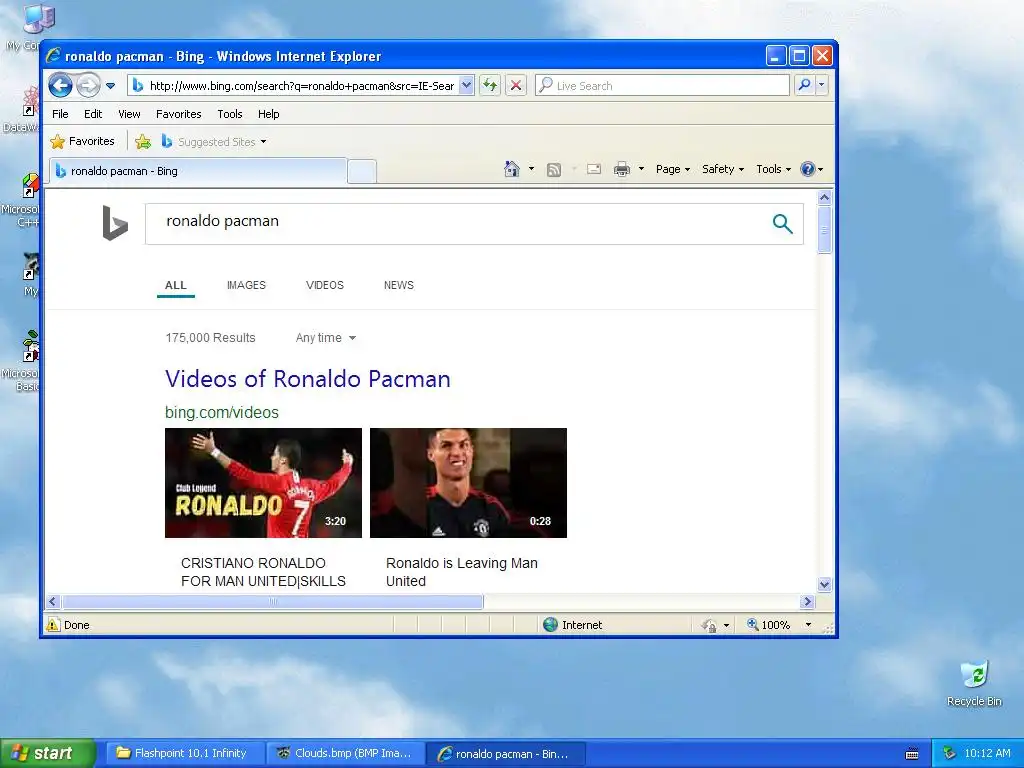This screenshot has height=768, width=1024.
Task: Open the Windows start button
Action: coord(47,753)
